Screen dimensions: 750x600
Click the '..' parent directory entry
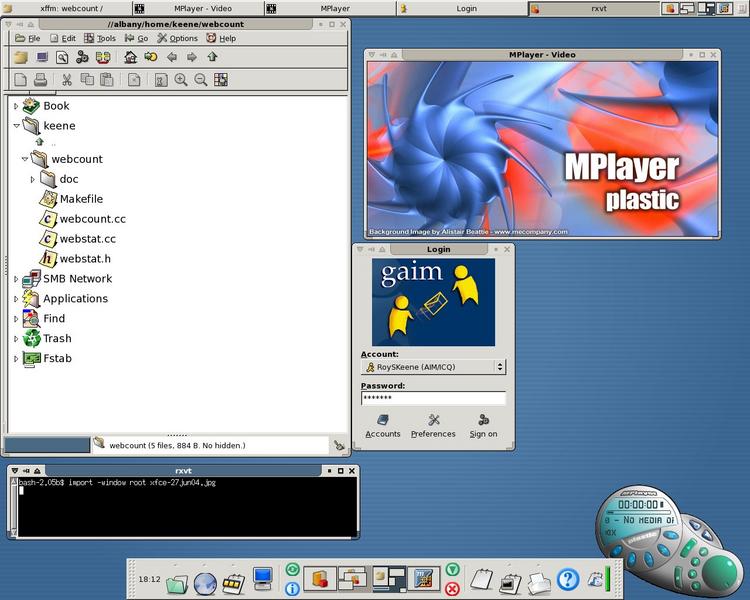46,143
